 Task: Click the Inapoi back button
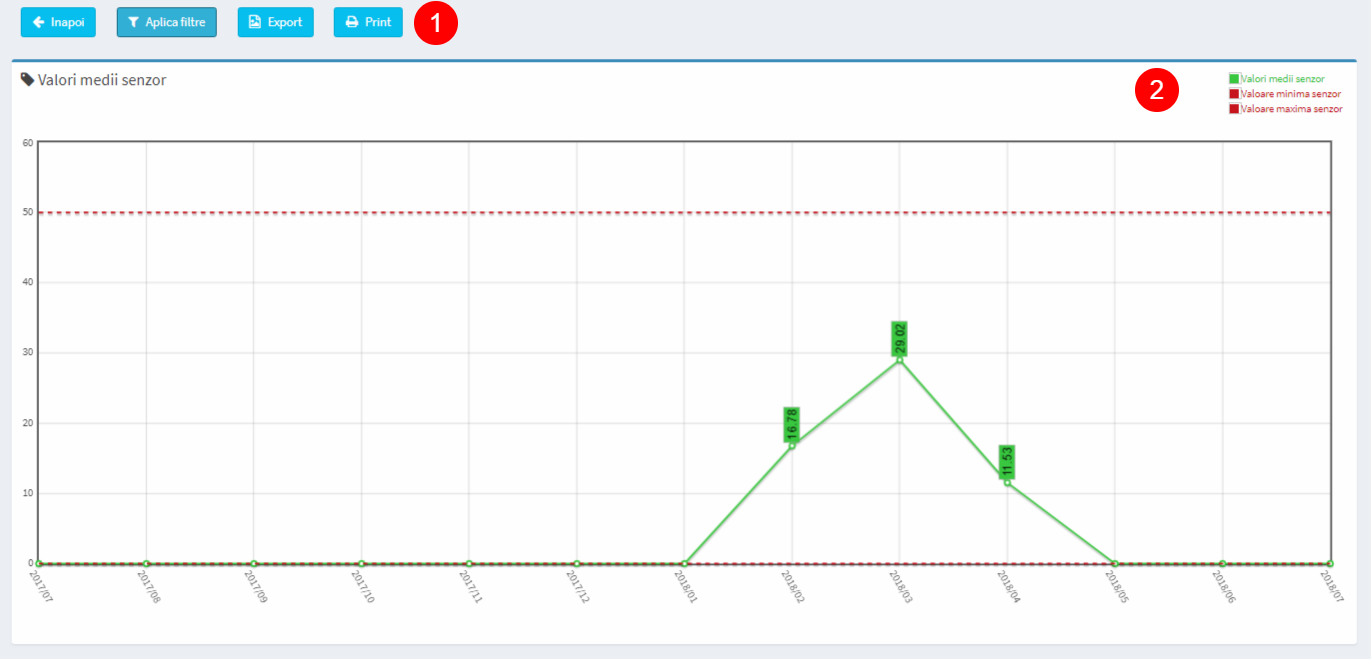58,22
